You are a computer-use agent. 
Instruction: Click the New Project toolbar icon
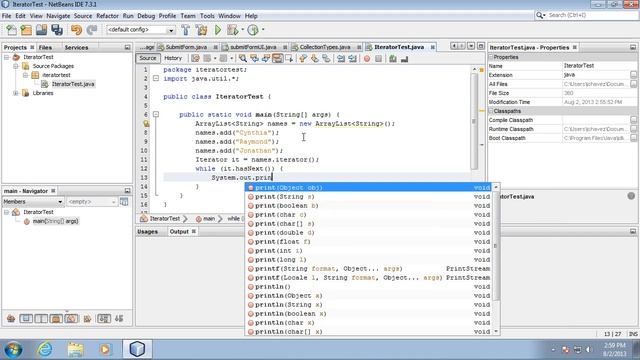[26, 30]
